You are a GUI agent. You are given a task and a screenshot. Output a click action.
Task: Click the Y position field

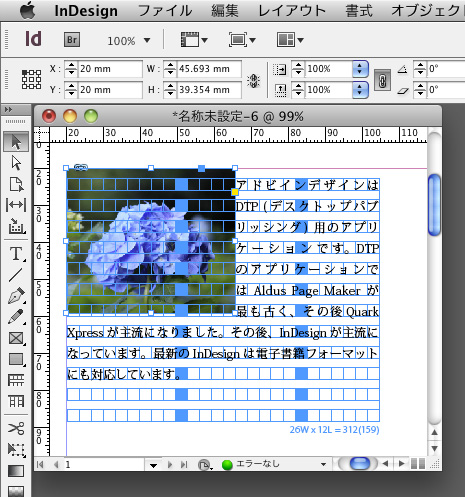click(x=110, y=90)
